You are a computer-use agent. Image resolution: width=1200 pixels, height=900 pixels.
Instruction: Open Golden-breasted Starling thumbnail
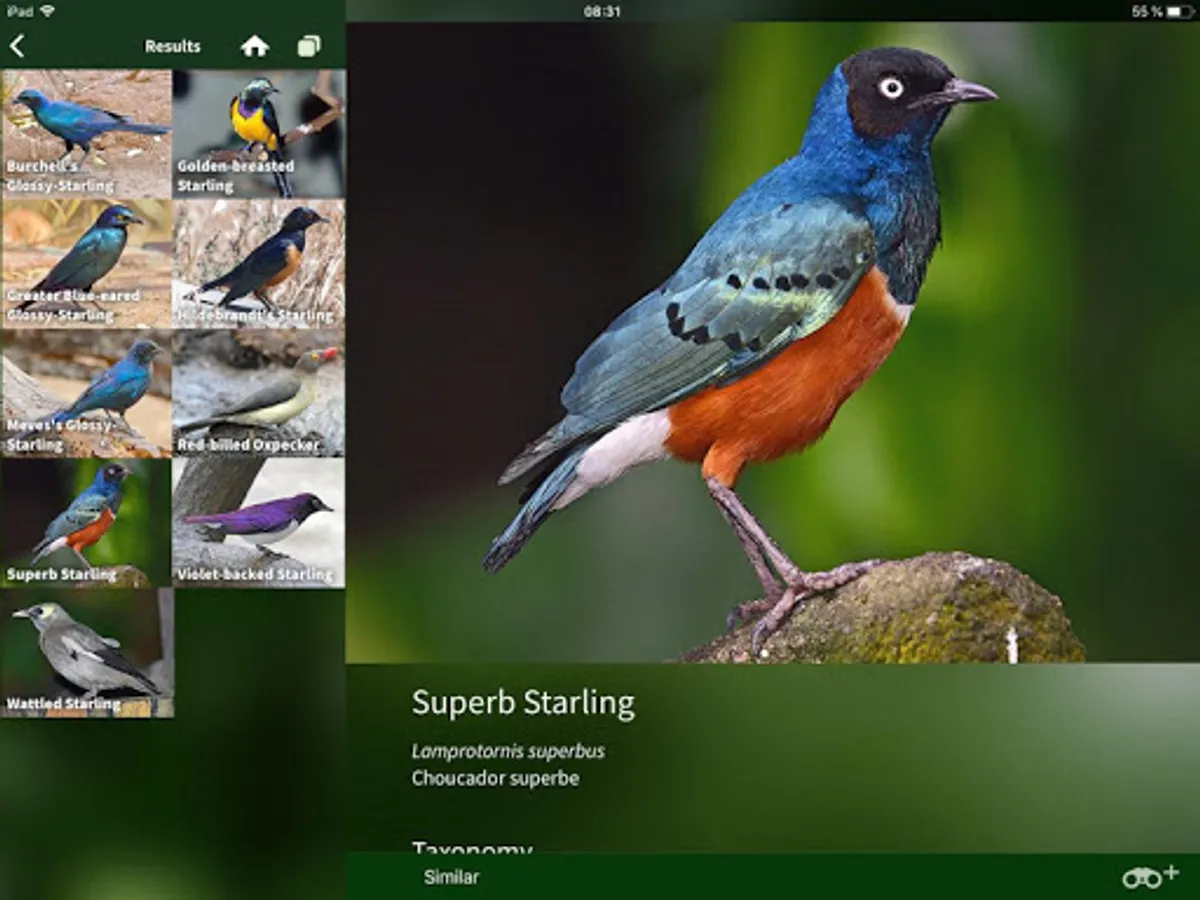259,134
